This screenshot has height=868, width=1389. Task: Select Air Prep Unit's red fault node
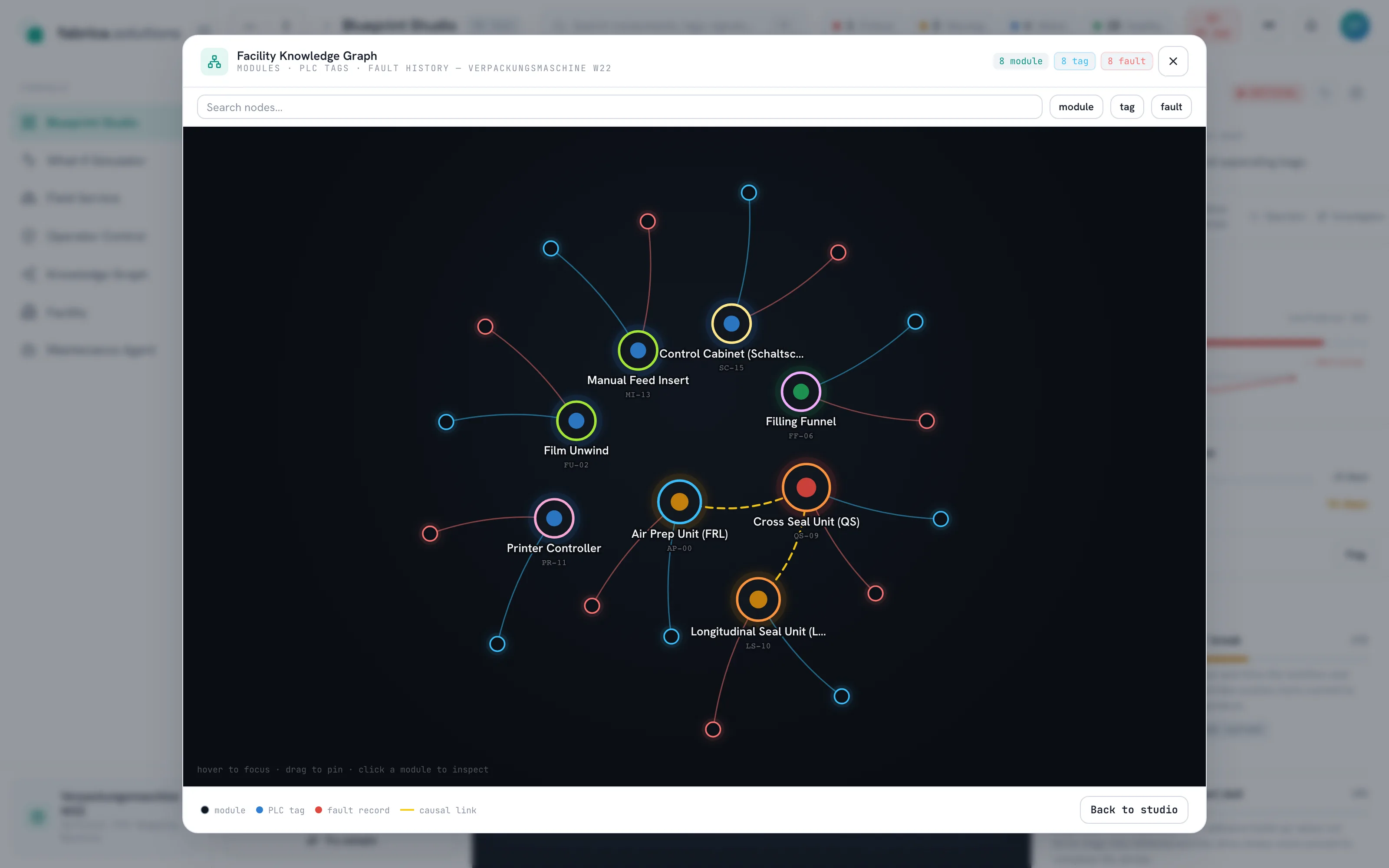coord(592,606)
